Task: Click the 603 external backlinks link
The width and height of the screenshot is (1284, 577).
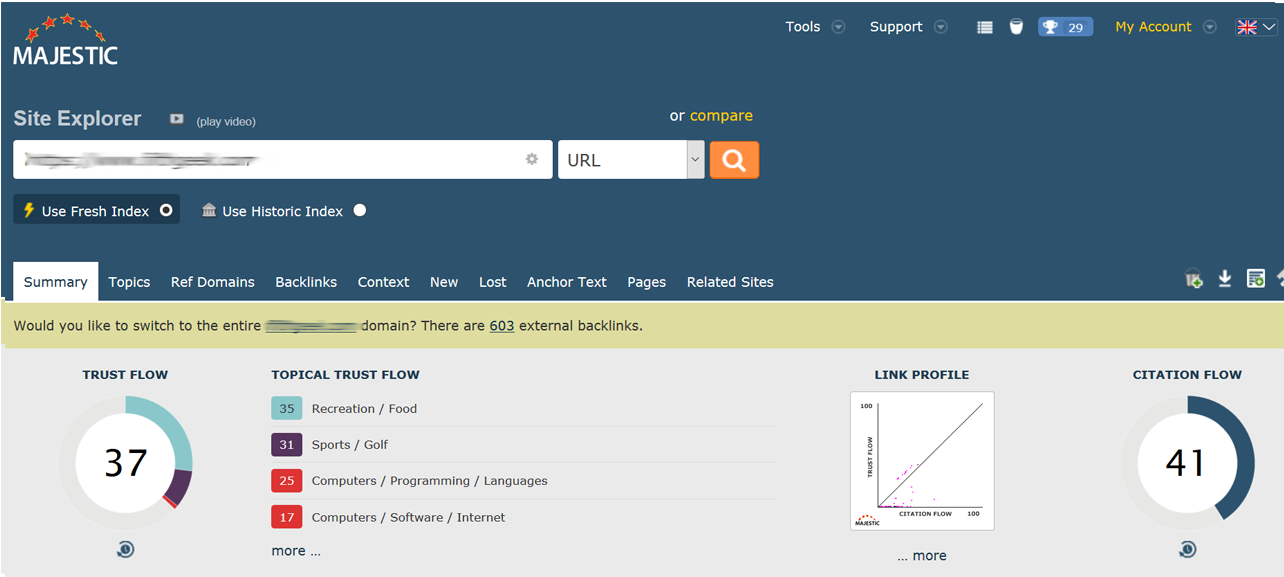Action: [502, 326]
